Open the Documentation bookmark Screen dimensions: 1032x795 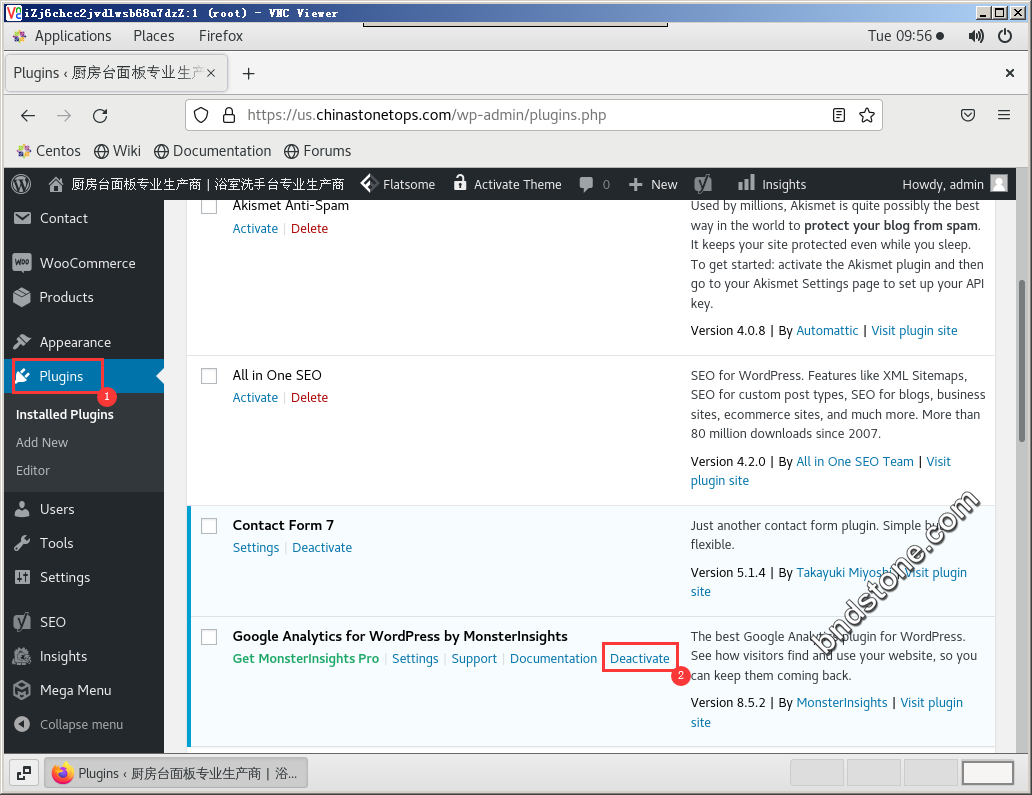click(x=213, y=151)
